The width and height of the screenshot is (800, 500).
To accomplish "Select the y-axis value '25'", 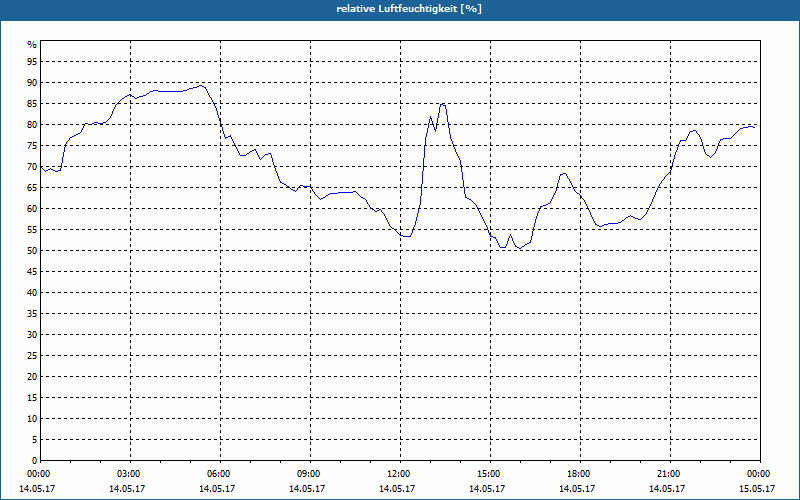I will pos(32,356).
